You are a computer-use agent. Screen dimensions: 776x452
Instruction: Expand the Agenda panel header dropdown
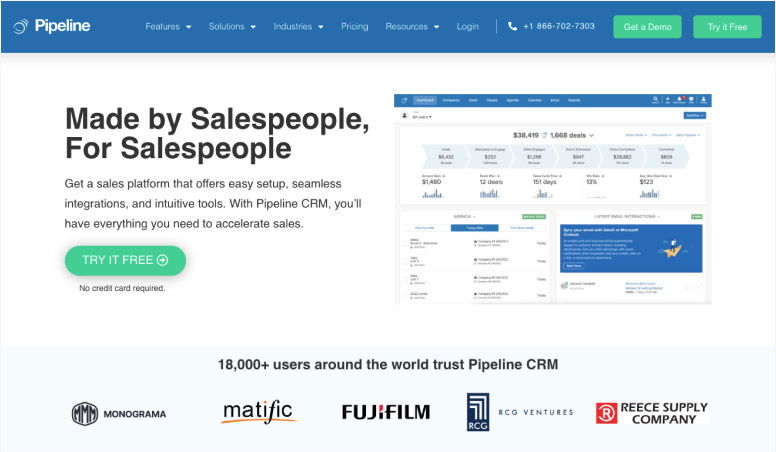464,217
